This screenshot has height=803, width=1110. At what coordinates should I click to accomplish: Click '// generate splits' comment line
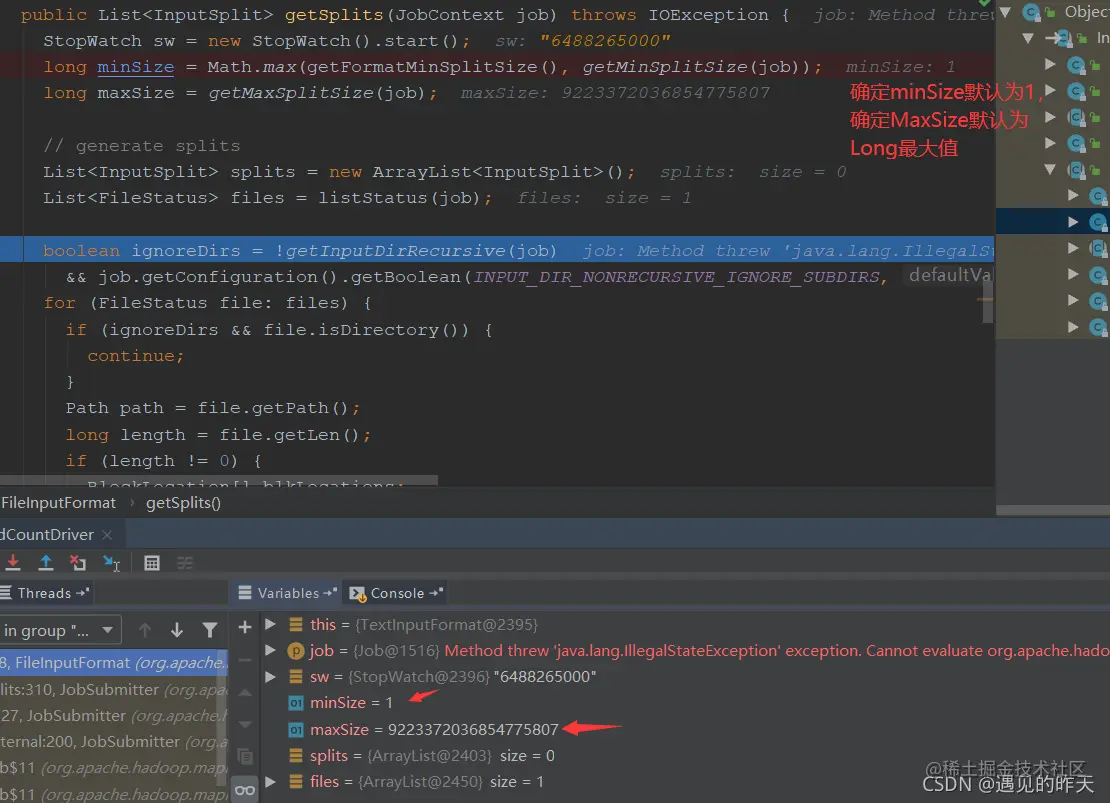(x=142, y=146)
